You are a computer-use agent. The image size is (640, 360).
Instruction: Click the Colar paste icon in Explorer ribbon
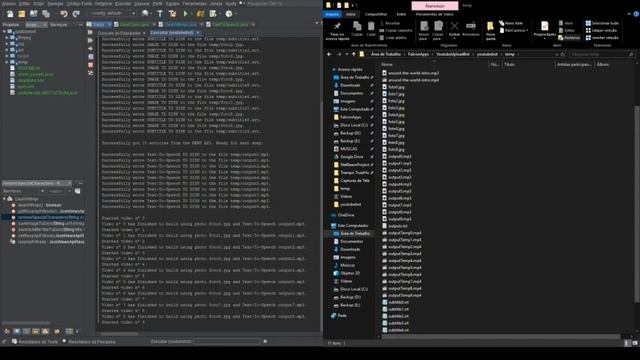tap(371, 27)
